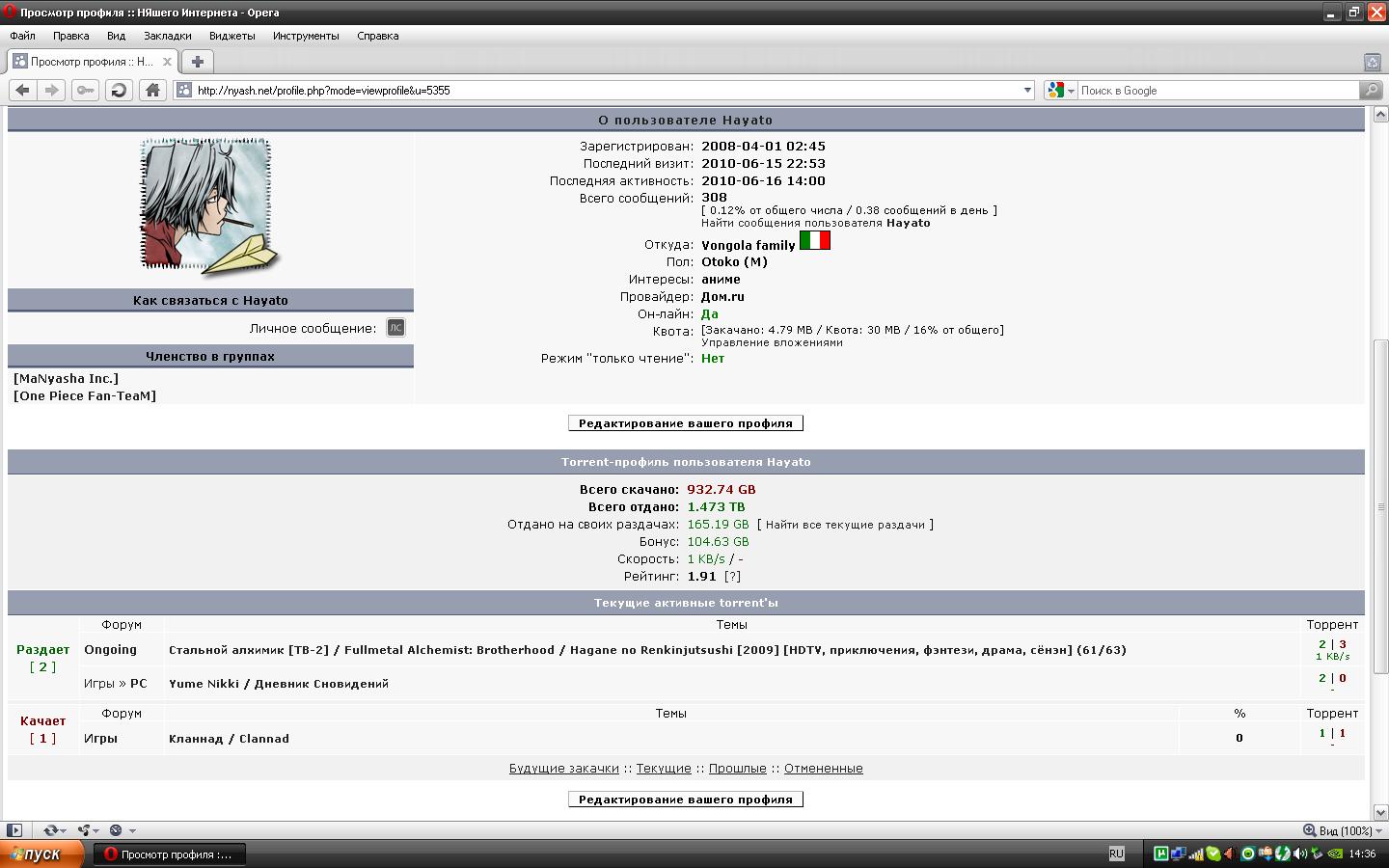This screenshot has width=1389, height=868.
Task: Send private message via ЛС icon
Action: pos(395,328)
